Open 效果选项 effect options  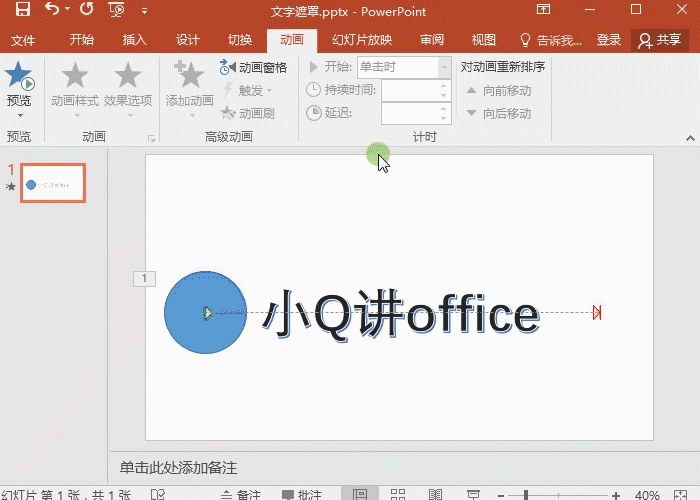(128, 87)
